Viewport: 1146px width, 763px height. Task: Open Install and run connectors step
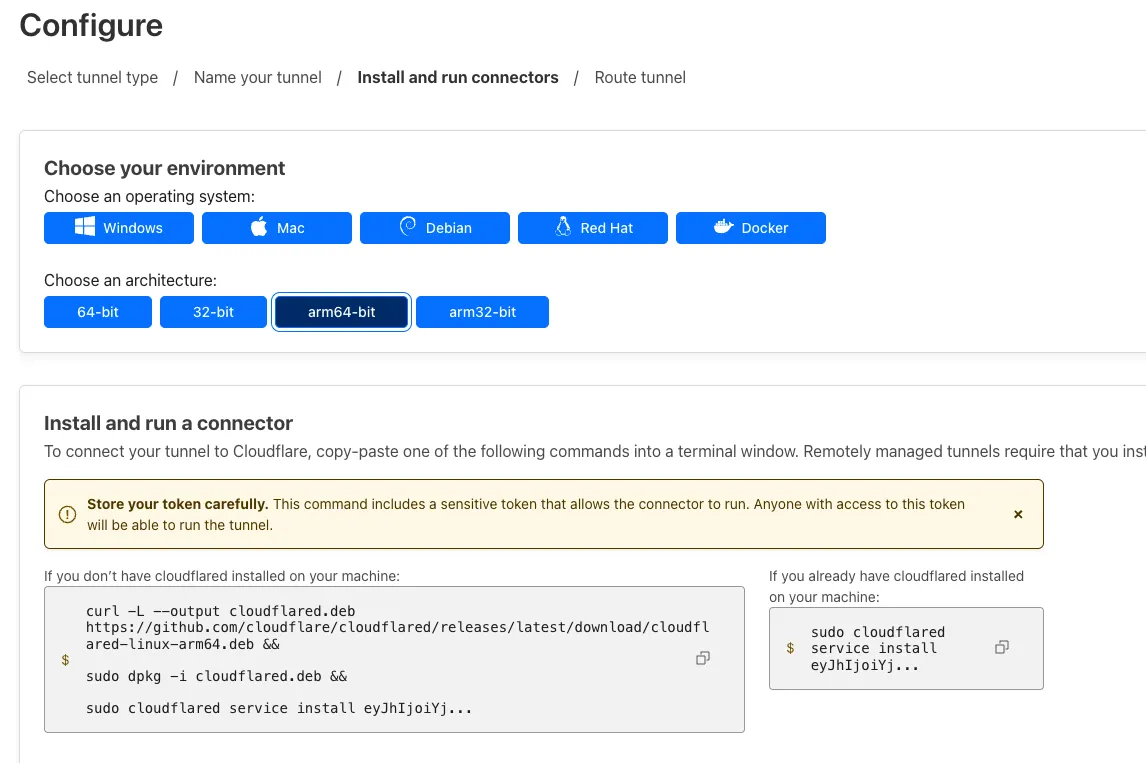tap(458, 77)
